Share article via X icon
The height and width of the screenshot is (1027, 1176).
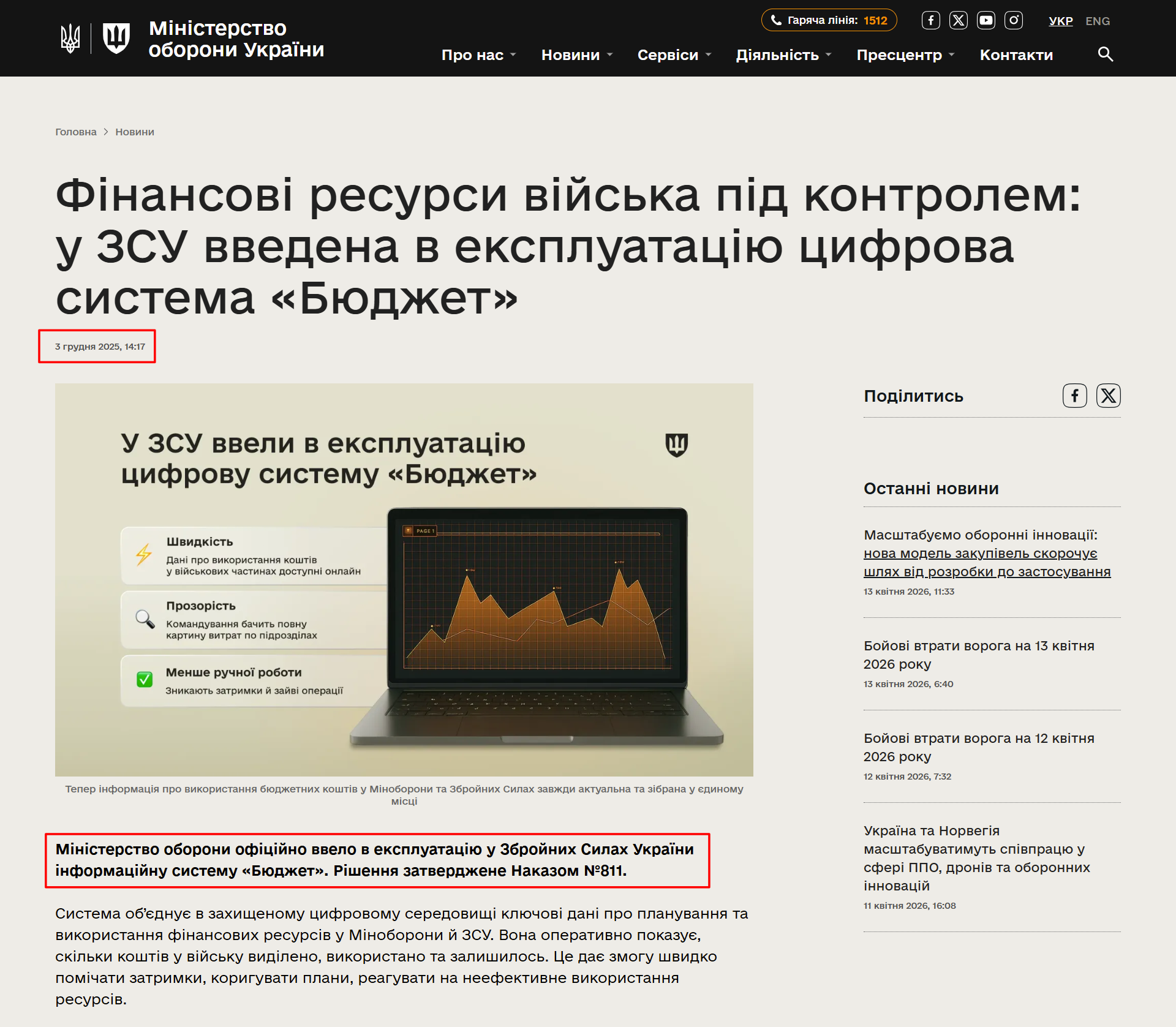(x=1108, y=396)
